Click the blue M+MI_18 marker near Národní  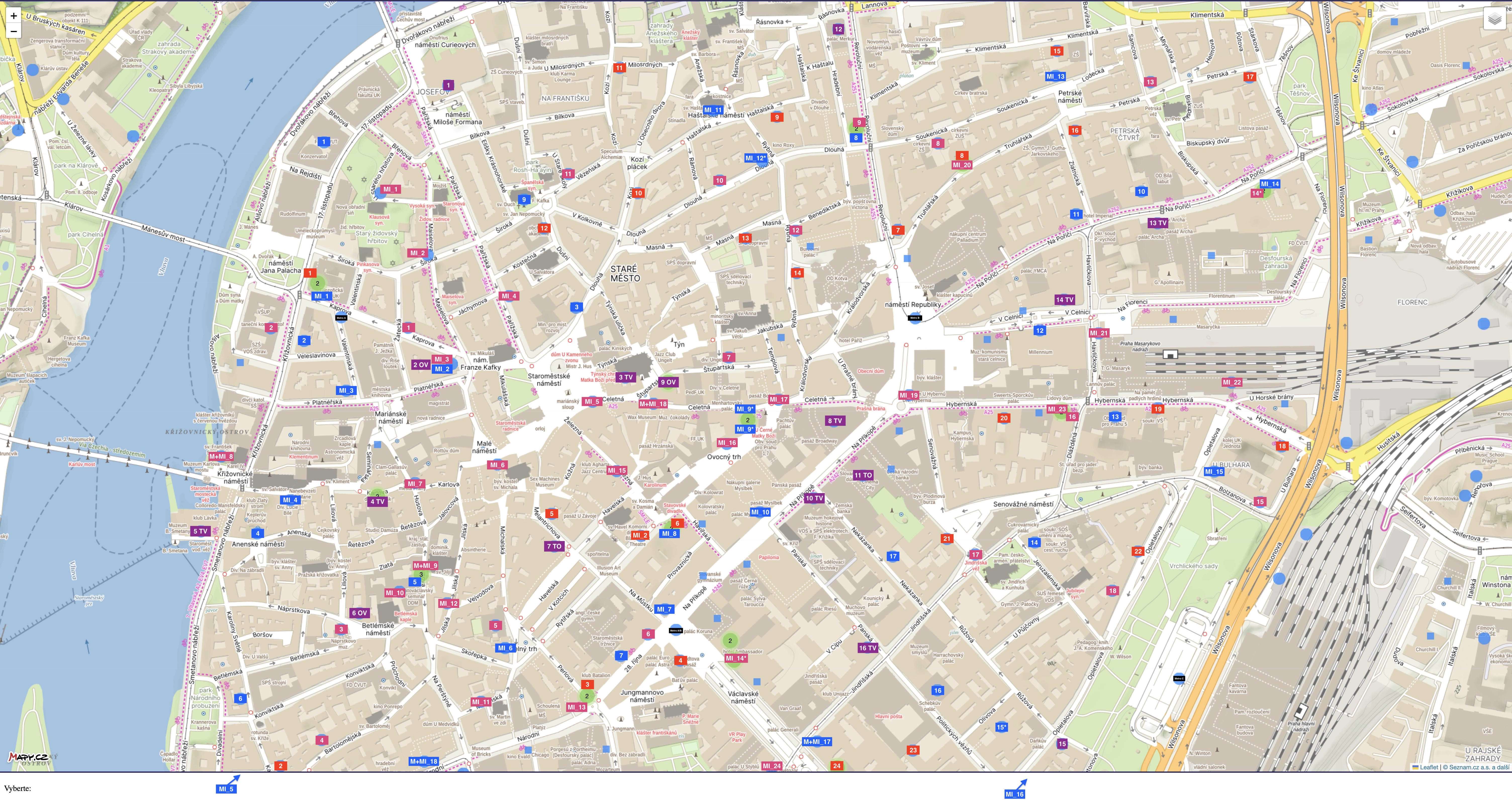pyautogui.click(x=424, y=761)
